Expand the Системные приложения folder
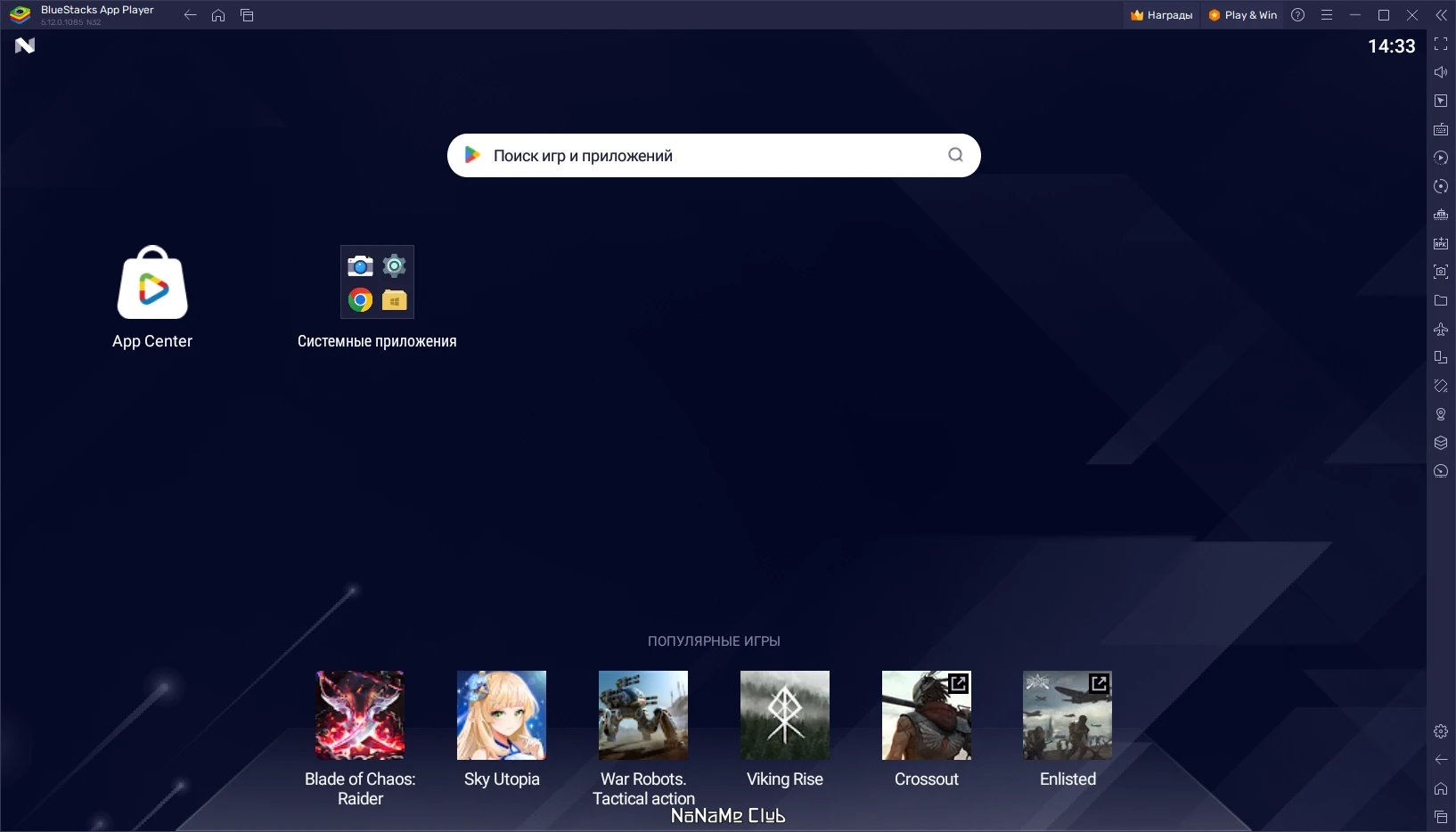 377,282
